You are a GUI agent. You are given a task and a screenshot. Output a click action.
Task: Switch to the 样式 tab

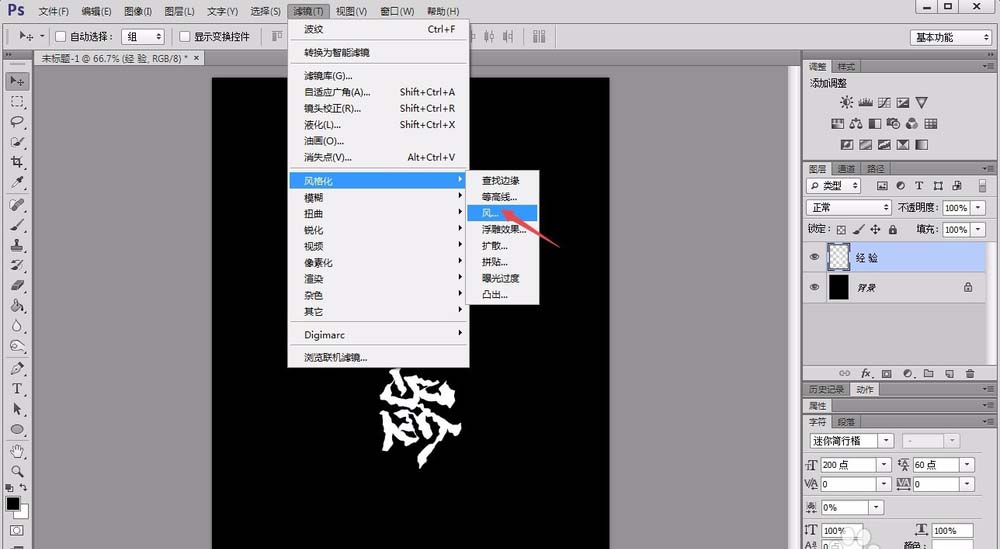(846, 66)
